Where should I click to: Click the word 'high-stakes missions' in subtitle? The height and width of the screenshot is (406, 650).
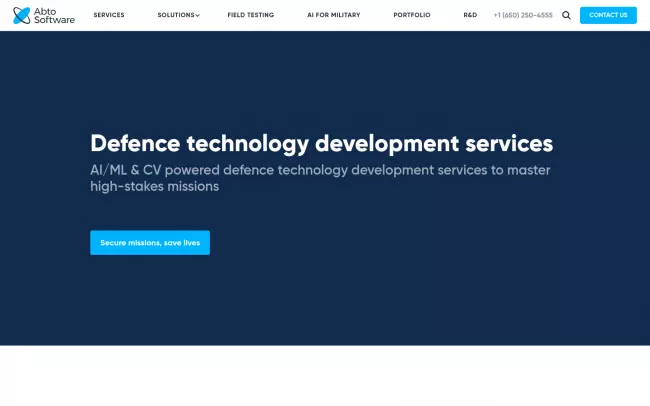[154, 186]
